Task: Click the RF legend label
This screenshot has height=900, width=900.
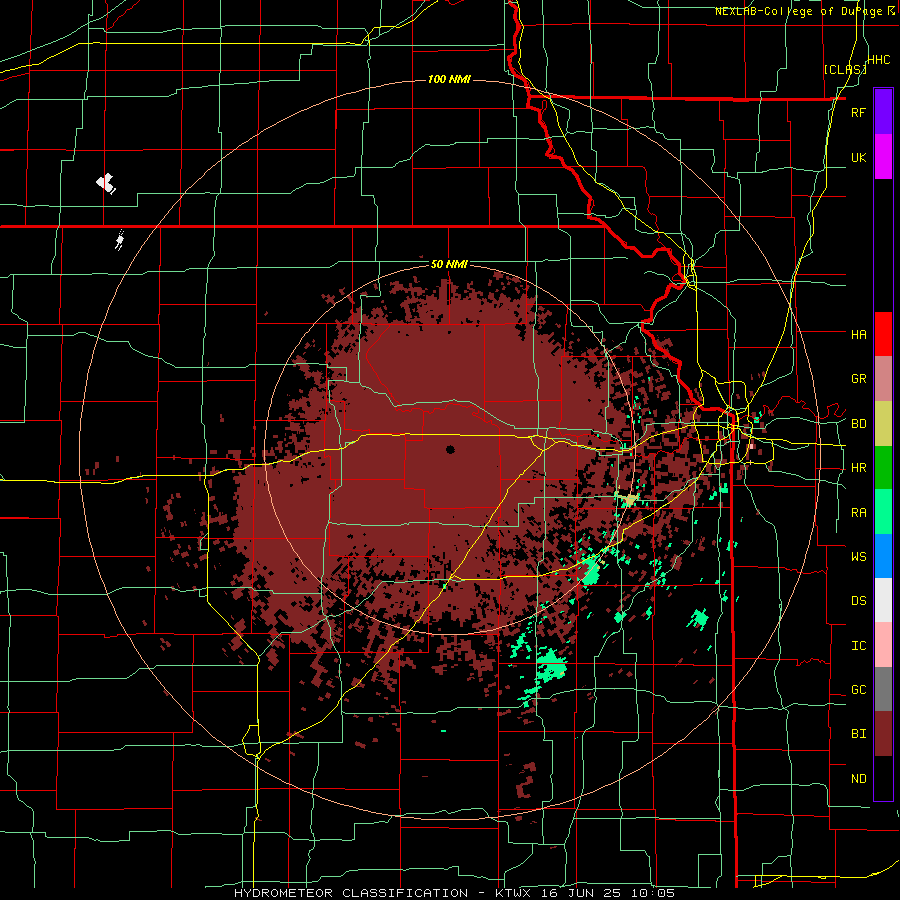Action: tap(858, 112)
